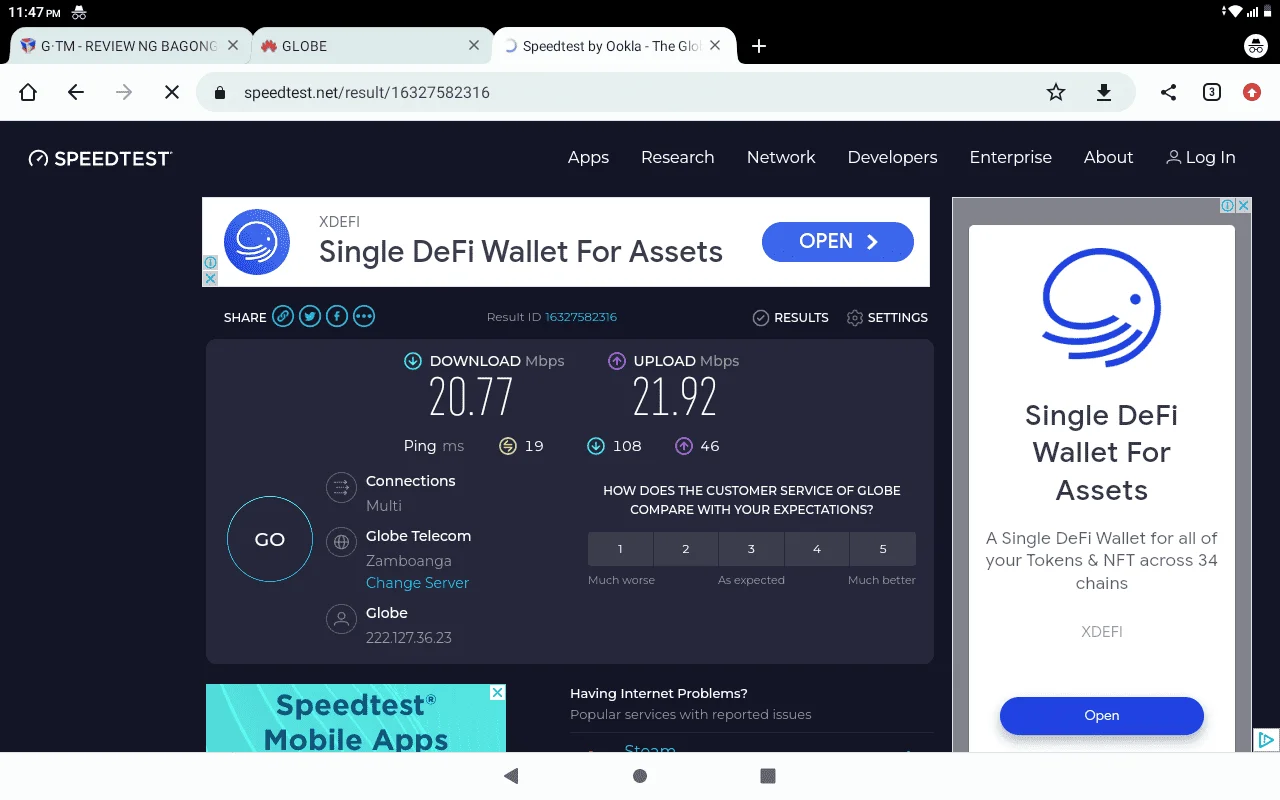
Task: Click the download speed value 20.77
Action: [x=471, y=397]
